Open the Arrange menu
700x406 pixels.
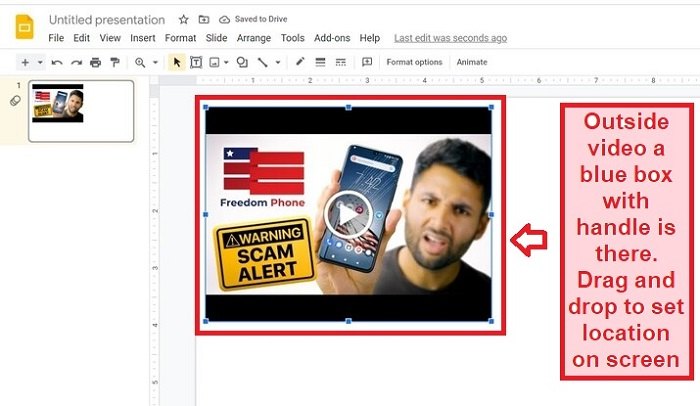(x=254, y=38)
